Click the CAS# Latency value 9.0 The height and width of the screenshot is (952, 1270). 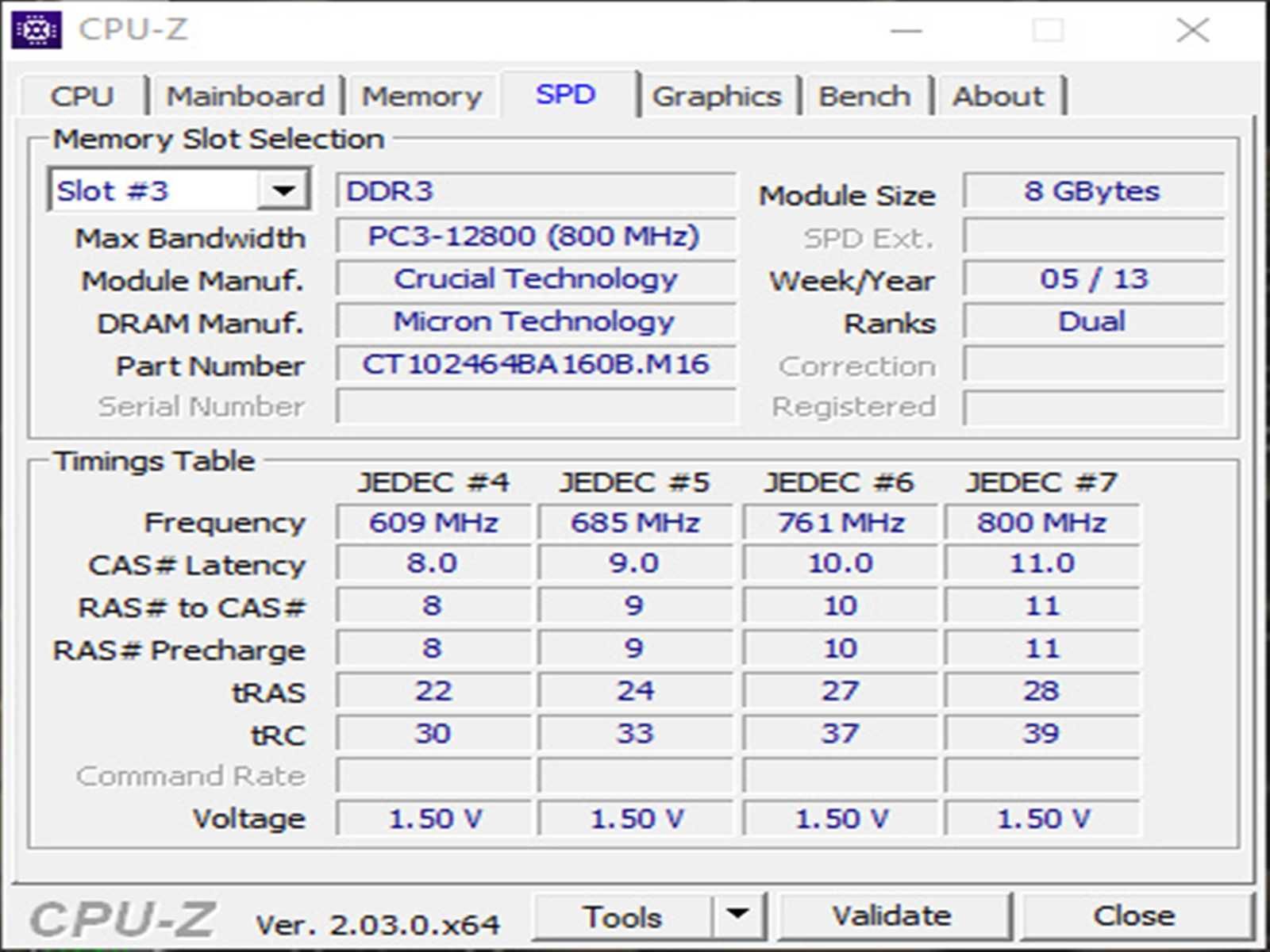pyautogui.click(x=635, y=563)
